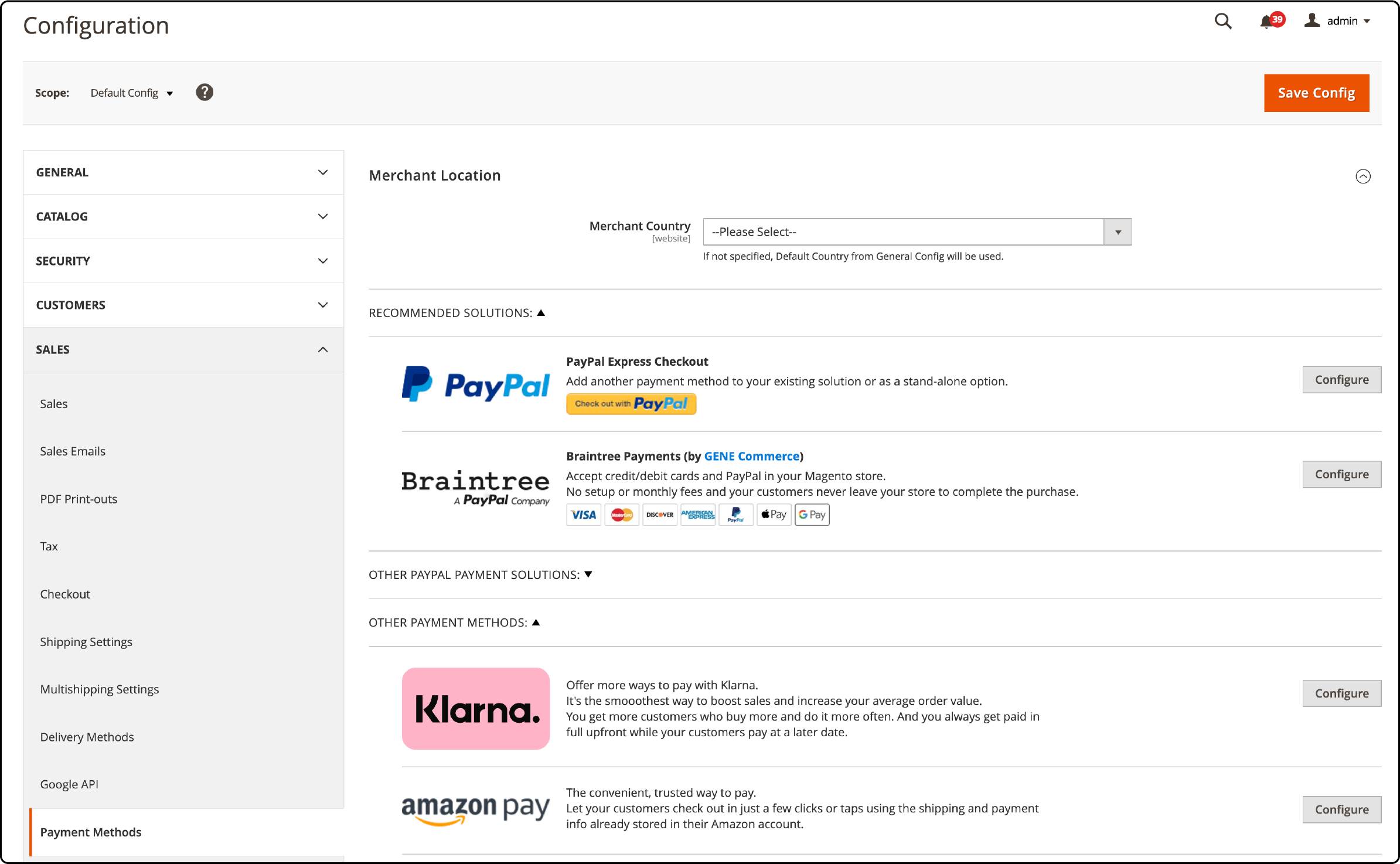Image resolution: width=1400 pixels, height=864 pixels.
Task: Expand the CUSTOMERS section
Action: [x=183, y=305]
